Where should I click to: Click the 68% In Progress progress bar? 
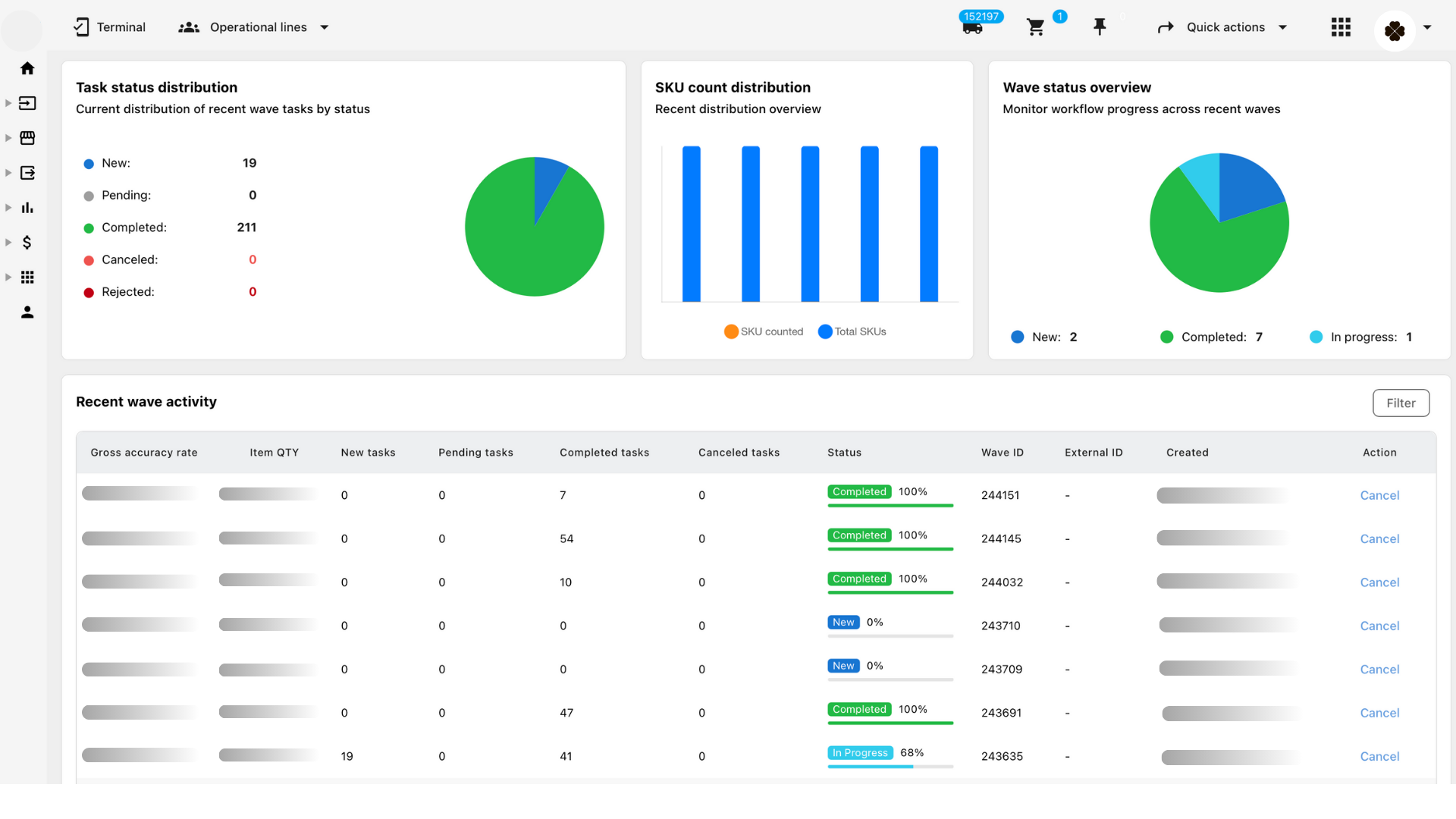(x=890, y=766)
